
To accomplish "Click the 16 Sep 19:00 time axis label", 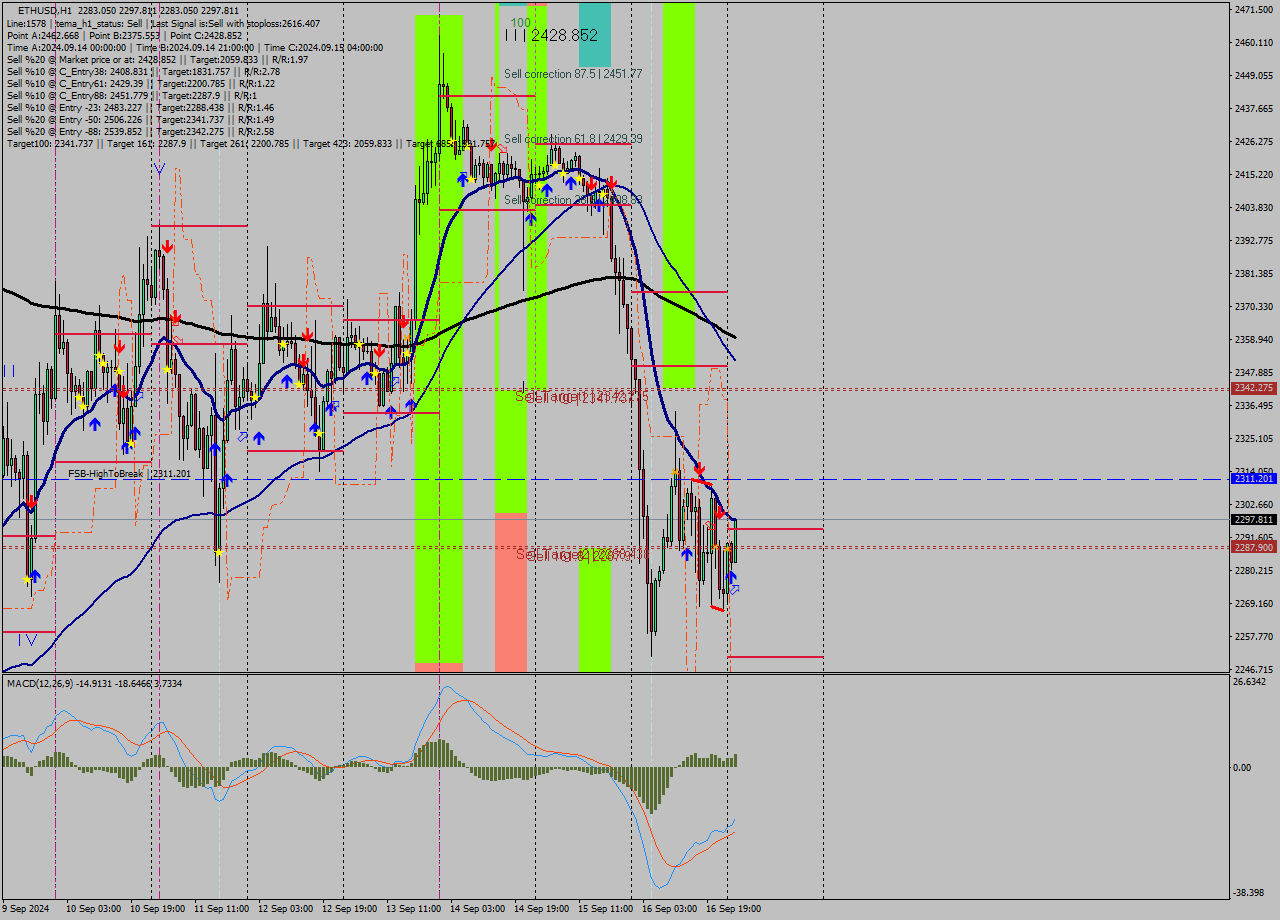I will pos(735,908).
